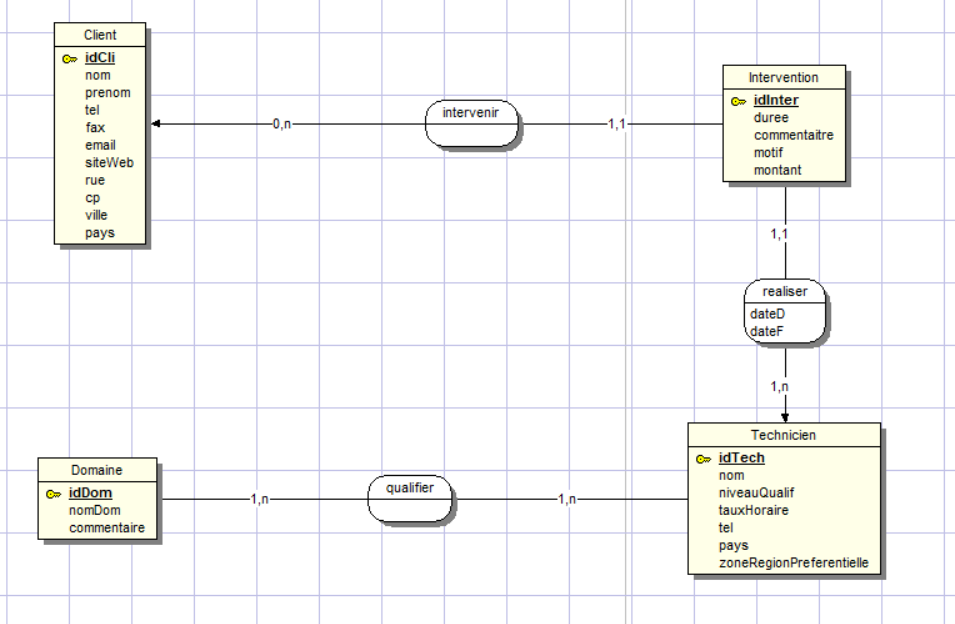
Task: Click the 0,n cardinality label
Action: (x=282, y=125)
